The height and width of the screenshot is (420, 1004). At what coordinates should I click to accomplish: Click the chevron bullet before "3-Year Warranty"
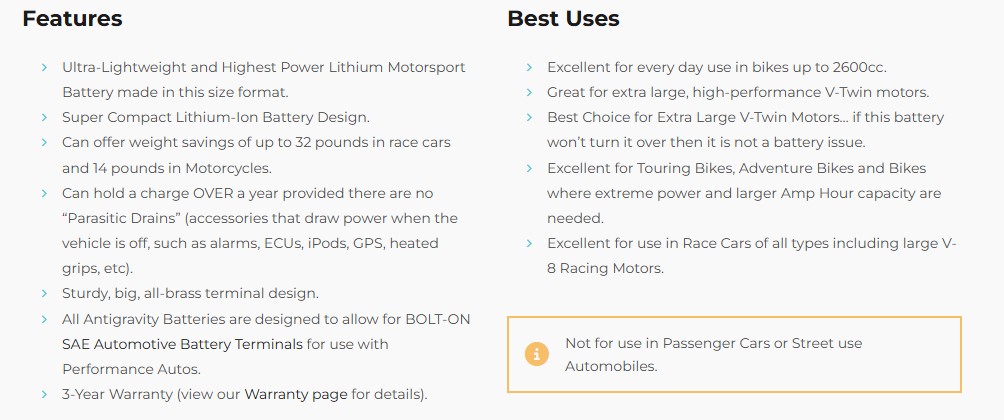[45, 394]
